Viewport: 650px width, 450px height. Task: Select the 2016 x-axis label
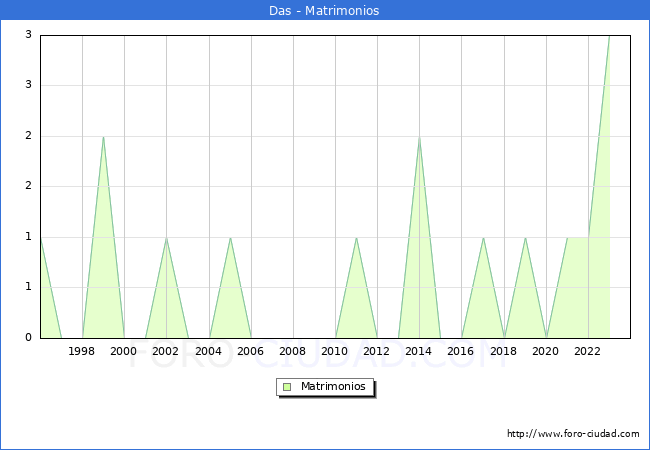[461, 351]
